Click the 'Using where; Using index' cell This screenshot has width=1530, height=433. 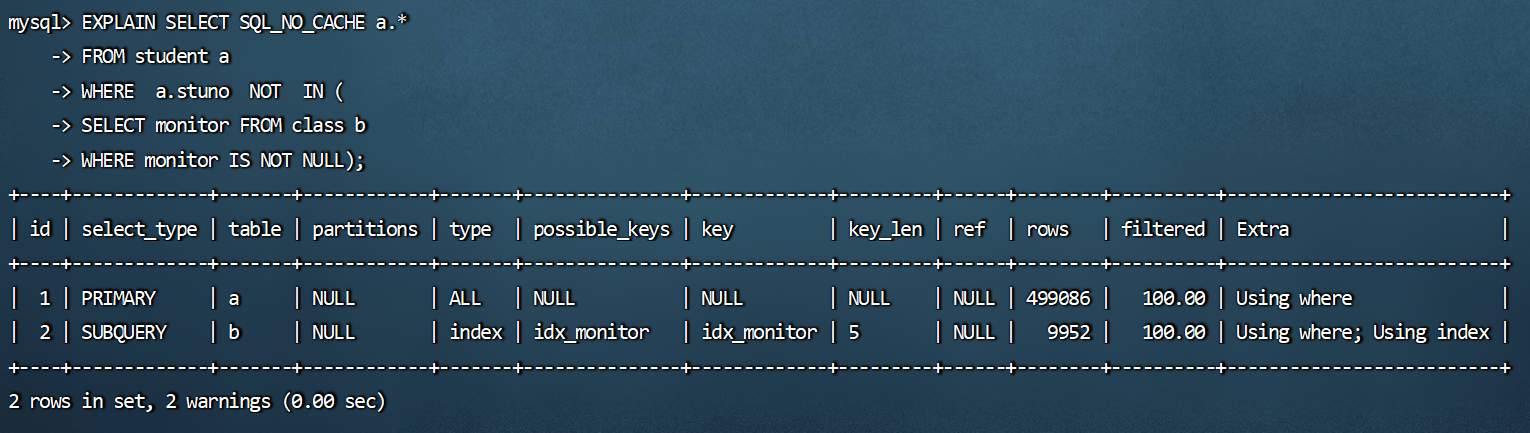tap(1363, 332)
